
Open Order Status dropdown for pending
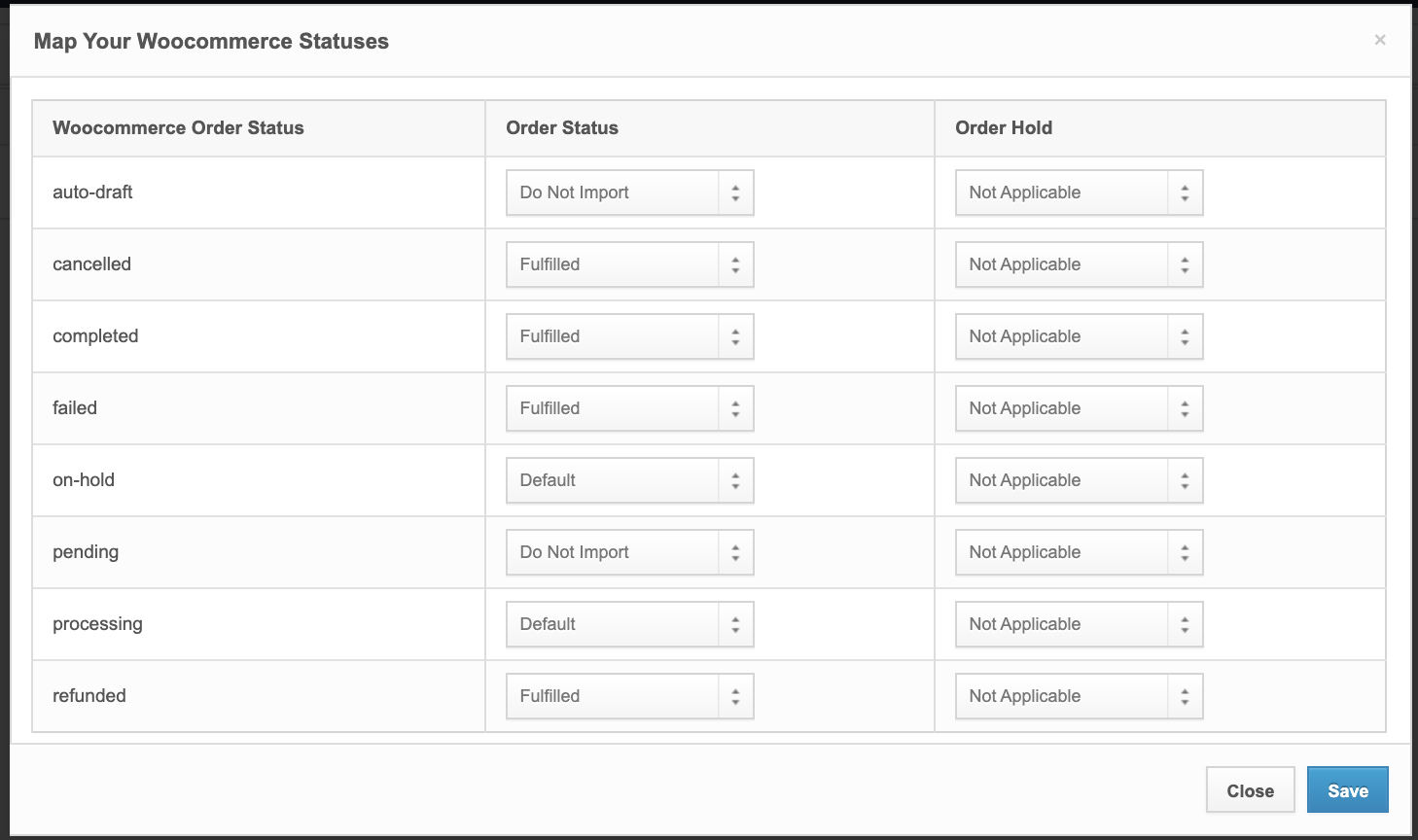click(629, 552)
